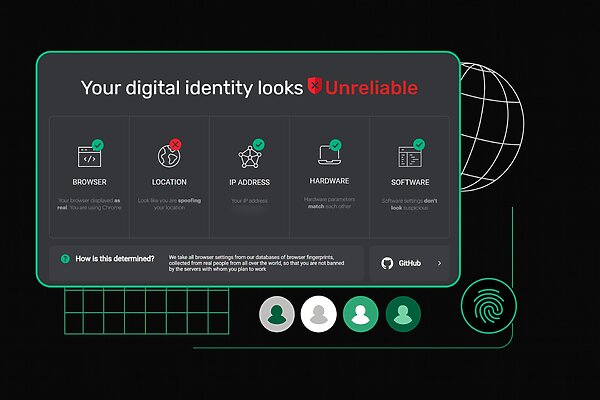Select the IP Address network icon
The width and height of the screenshot is (600, 400).
coord(248,157)
